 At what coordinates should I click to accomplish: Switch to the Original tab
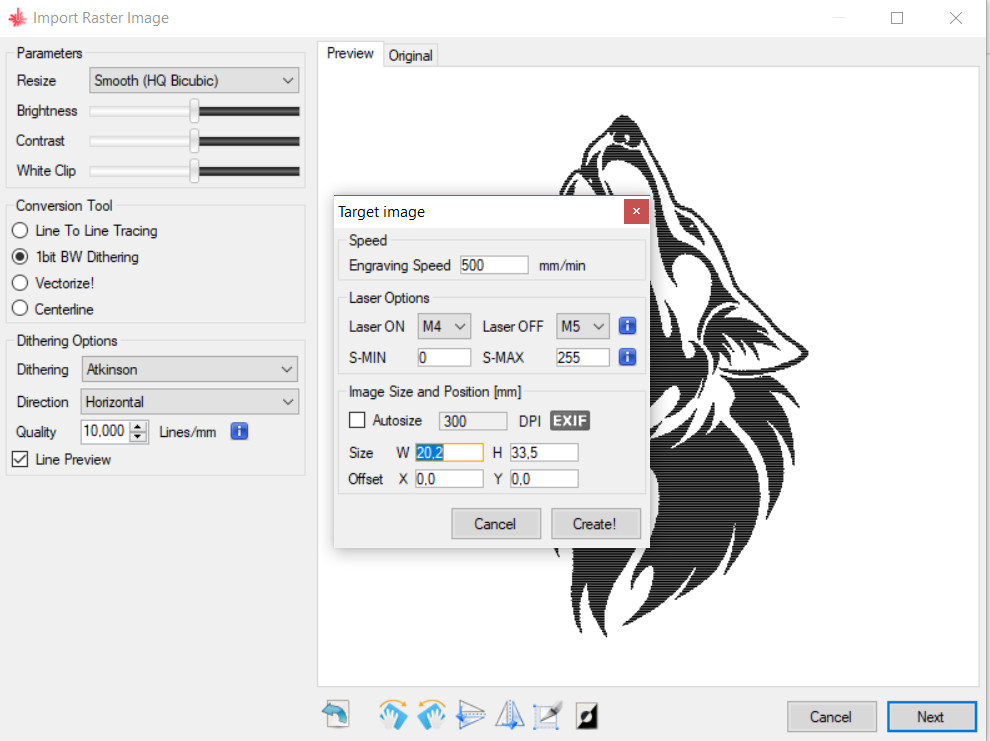click(x=410, y=56)
